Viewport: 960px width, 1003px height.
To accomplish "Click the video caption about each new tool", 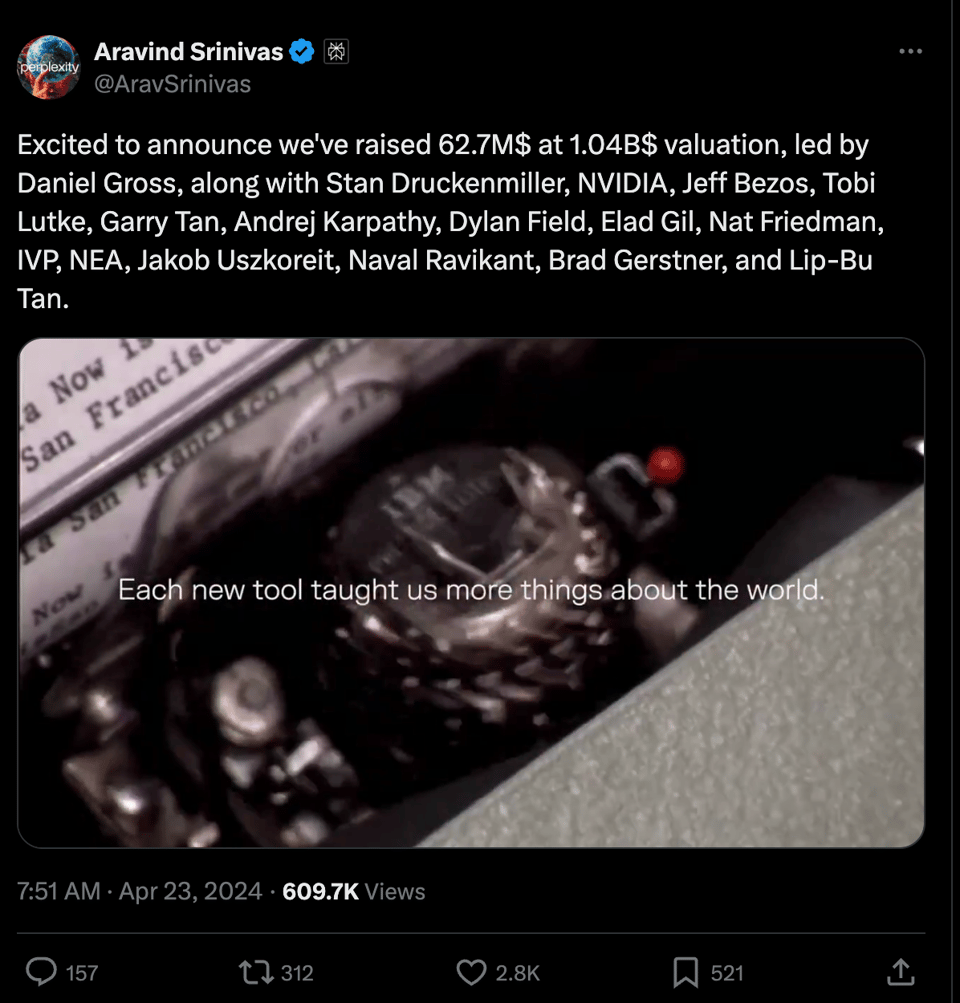I will [x=470, y=590].
